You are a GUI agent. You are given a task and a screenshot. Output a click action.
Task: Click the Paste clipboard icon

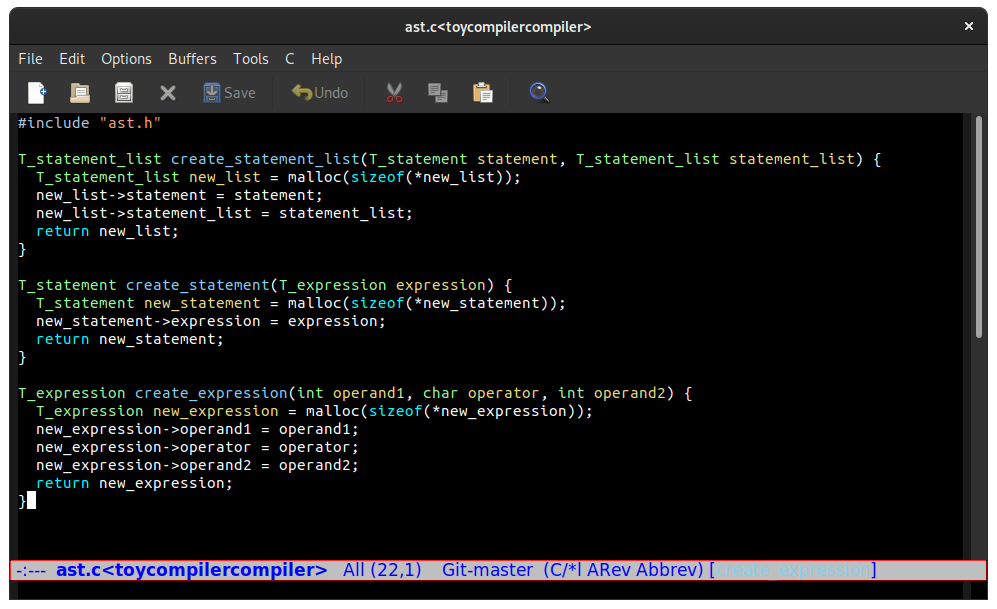point(483,93)
